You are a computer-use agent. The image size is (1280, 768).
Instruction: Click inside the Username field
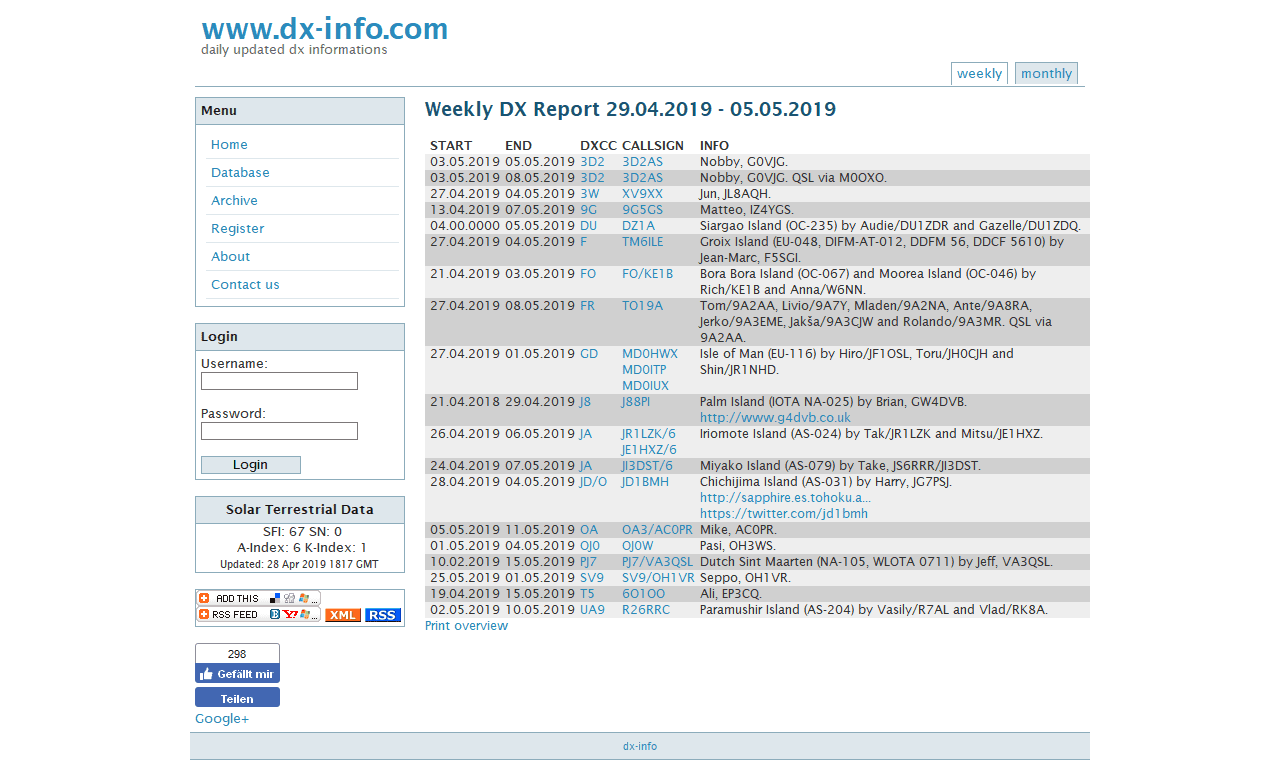pos(279,381)
